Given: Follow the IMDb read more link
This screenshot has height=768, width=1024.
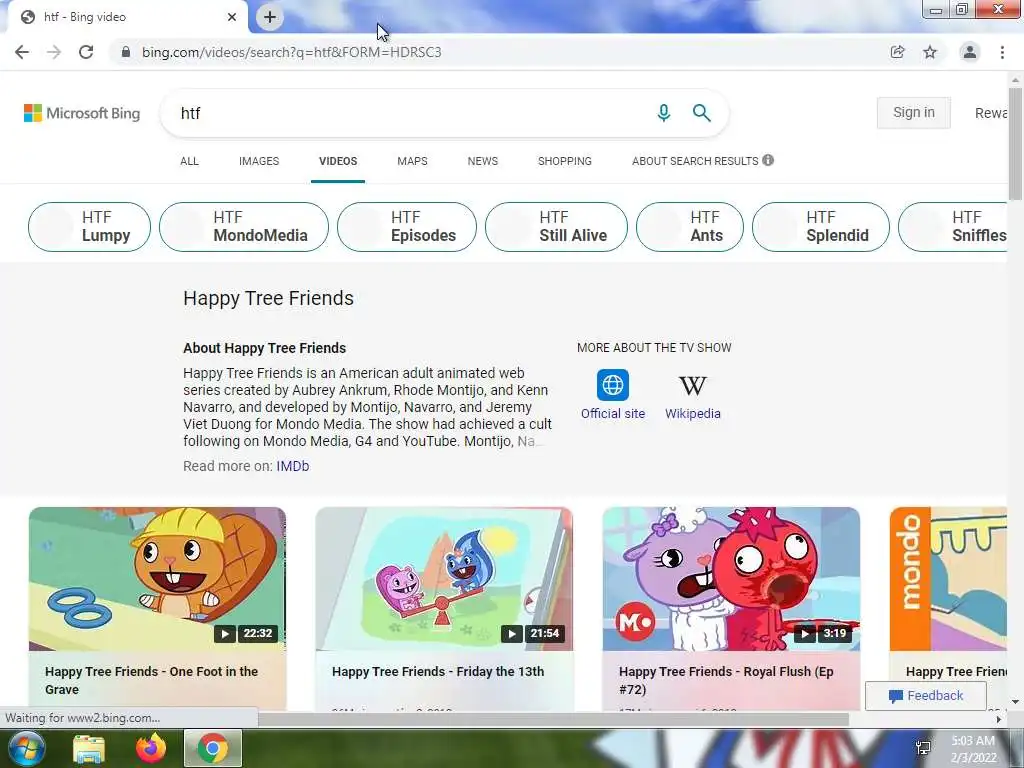Looking at the screenshot, I should click(x=293, y=466).
